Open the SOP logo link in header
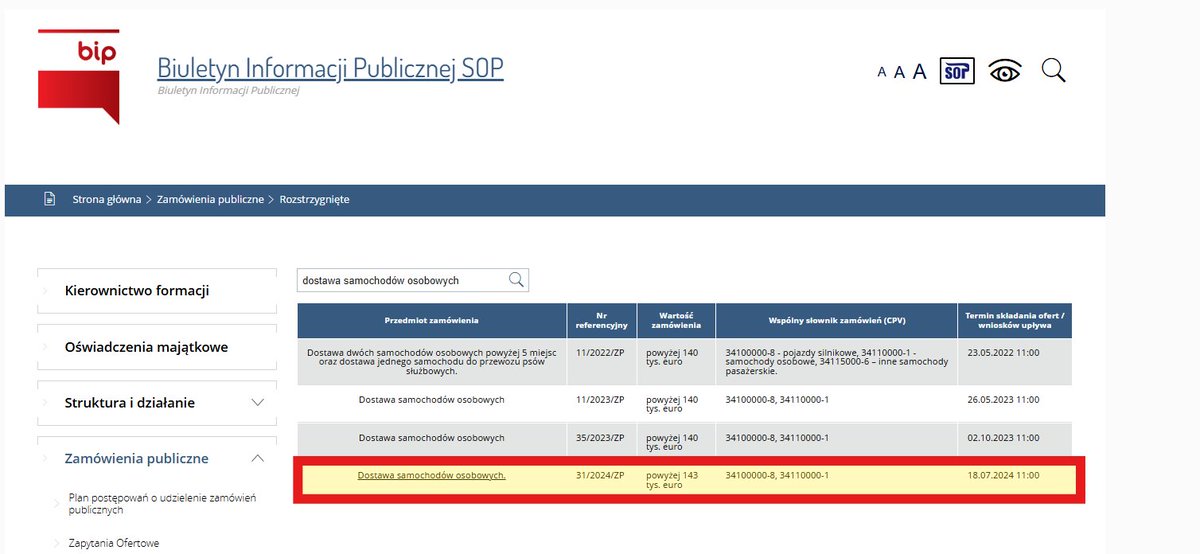This screenshot has height=554, width=1200. pyautogui.click(x=957, y=71)
